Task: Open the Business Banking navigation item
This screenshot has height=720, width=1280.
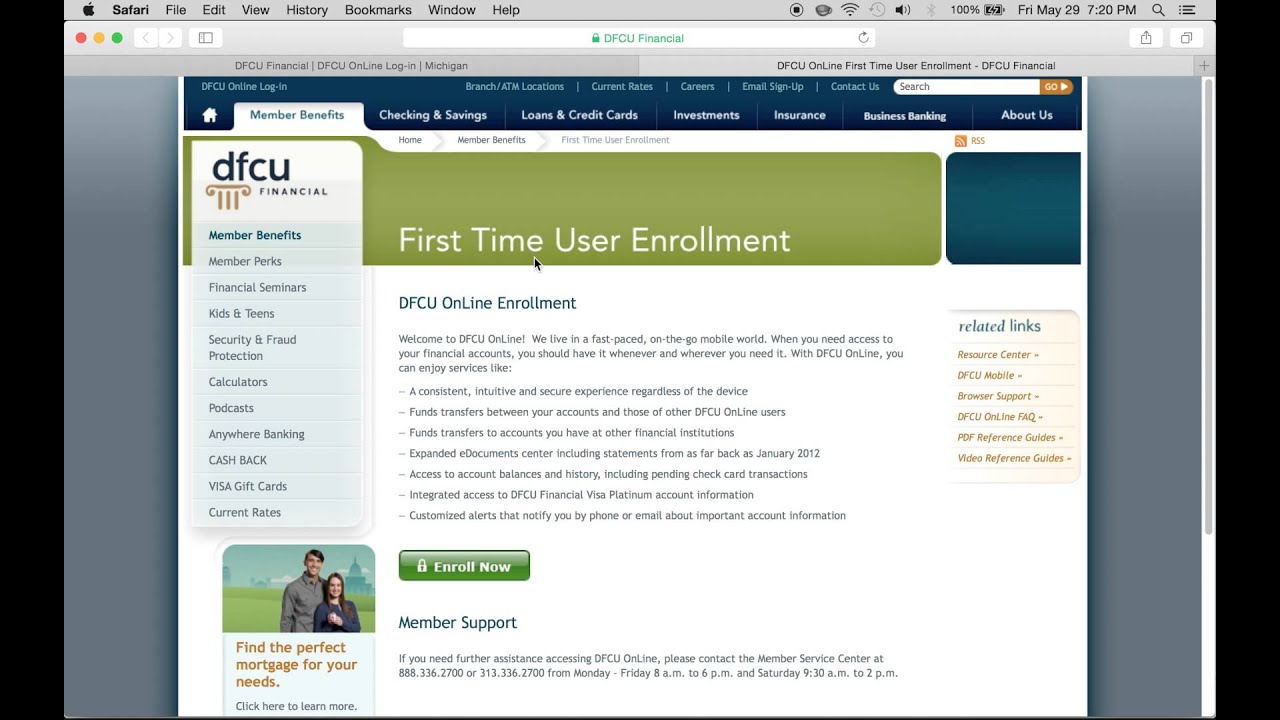Action: click(905, 116)
